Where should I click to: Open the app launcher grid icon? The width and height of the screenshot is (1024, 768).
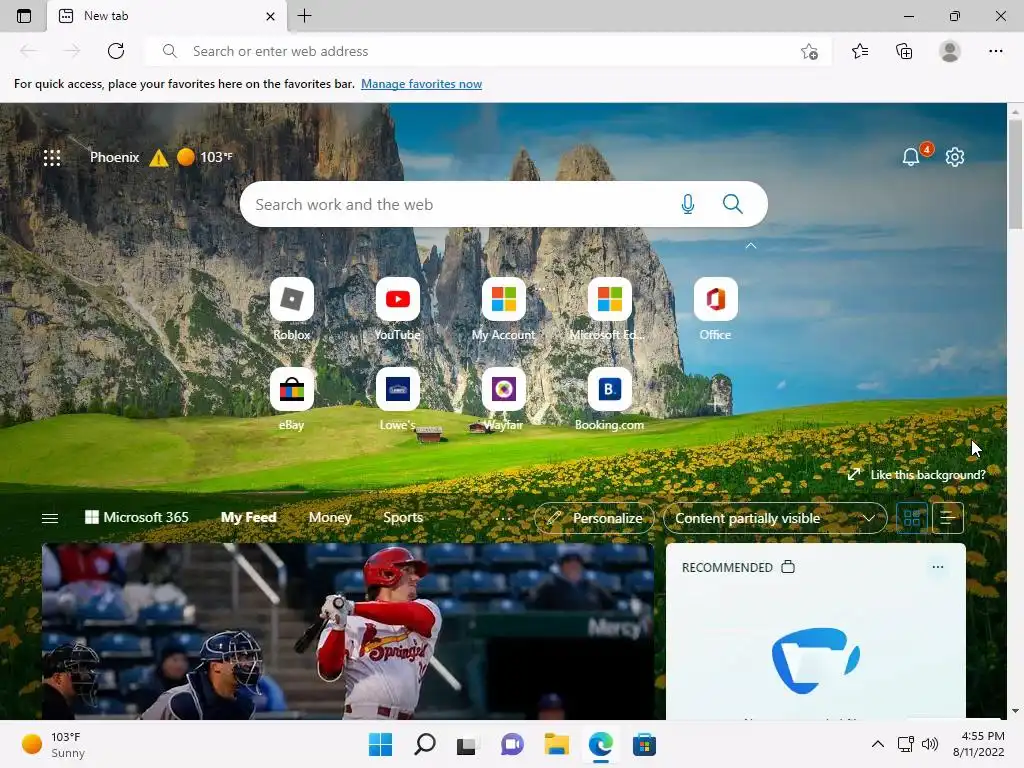point(52,157)
